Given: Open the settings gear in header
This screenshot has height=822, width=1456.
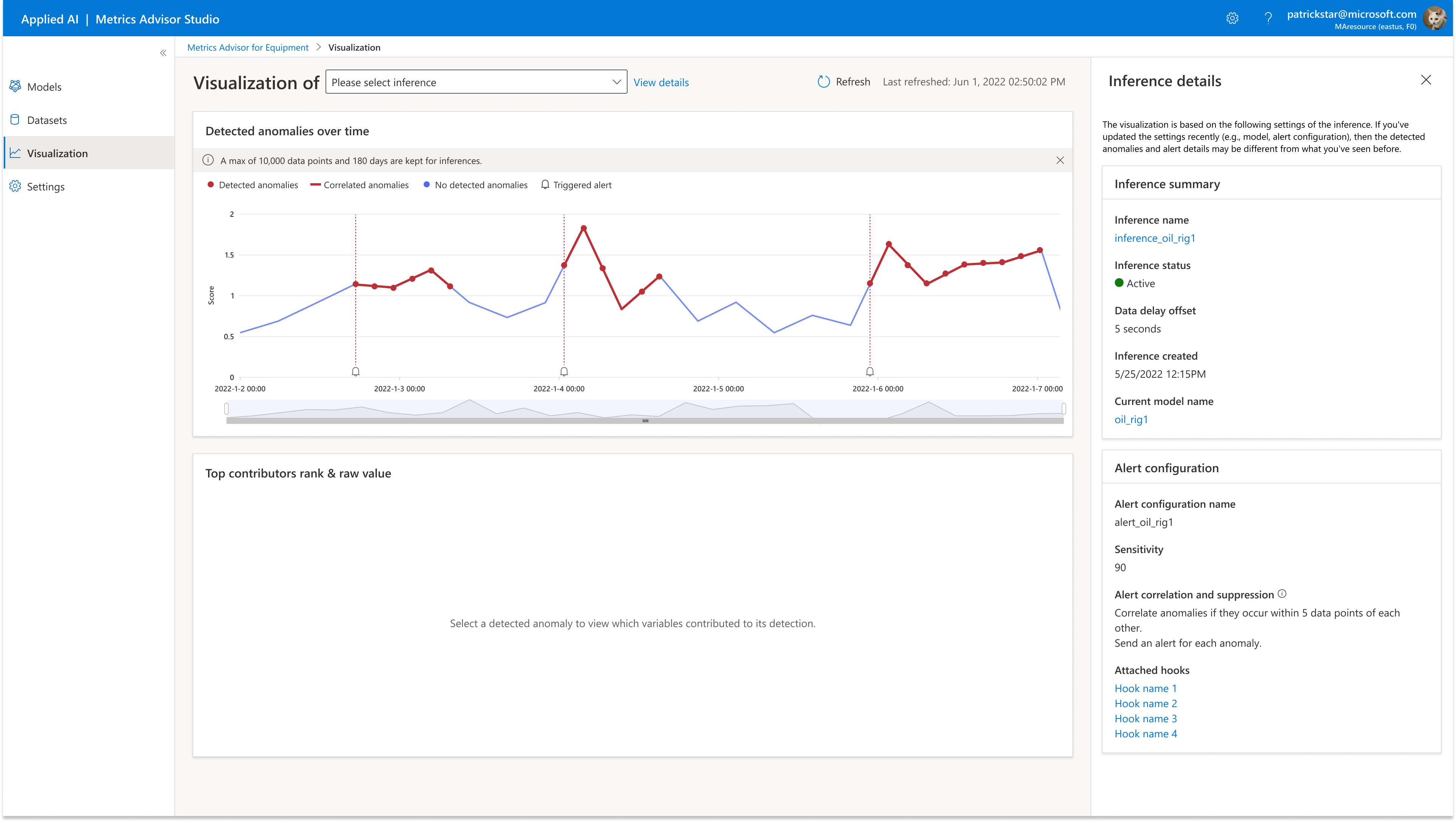Looking at the screenshot, I should [1232, 19].
